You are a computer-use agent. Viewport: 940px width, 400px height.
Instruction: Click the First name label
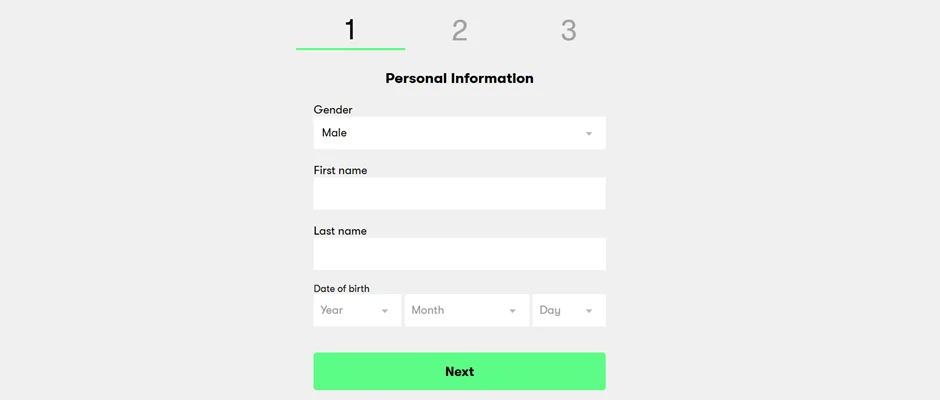pos(340,170)
